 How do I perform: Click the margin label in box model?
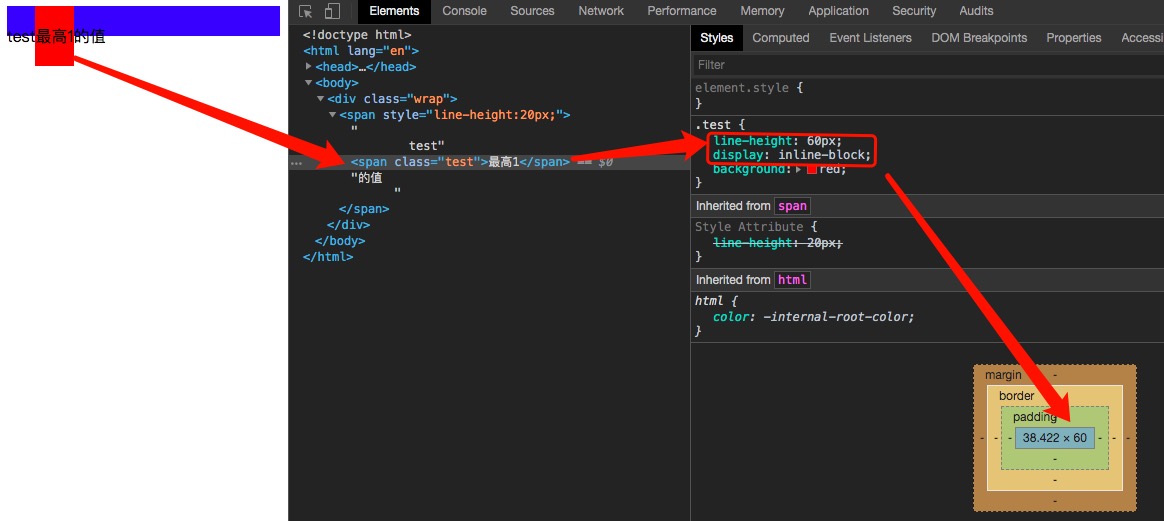coord(1003,376)
